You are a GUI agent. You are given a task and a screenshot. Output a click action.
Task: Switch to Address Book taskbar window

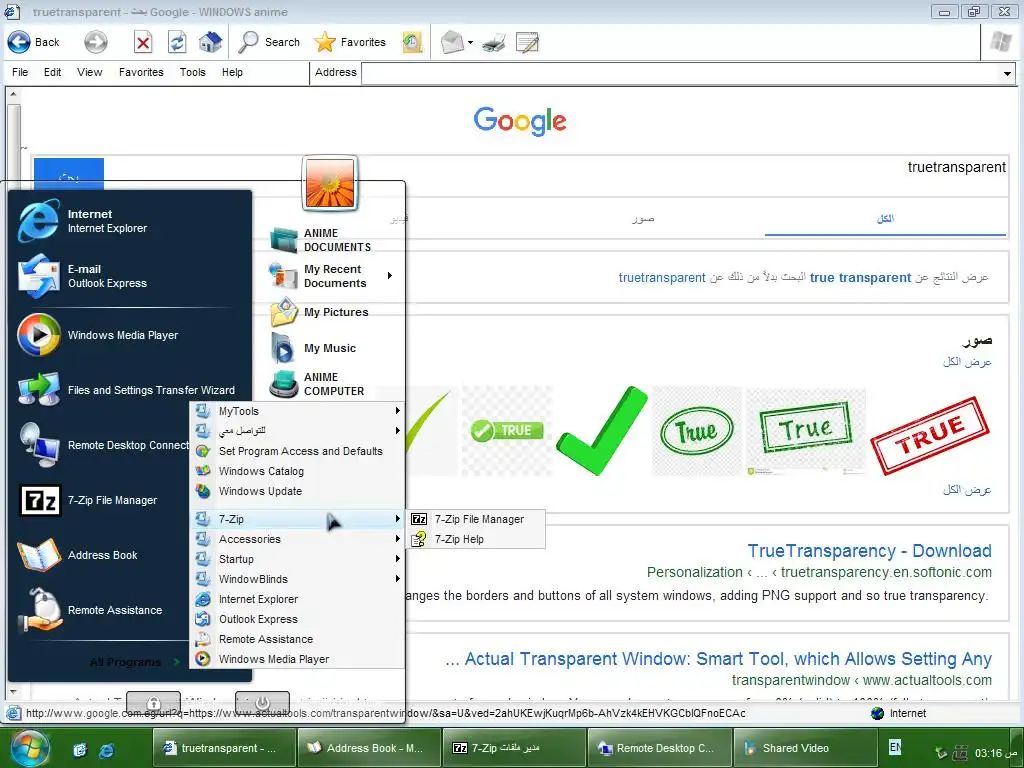pos(368,748)
